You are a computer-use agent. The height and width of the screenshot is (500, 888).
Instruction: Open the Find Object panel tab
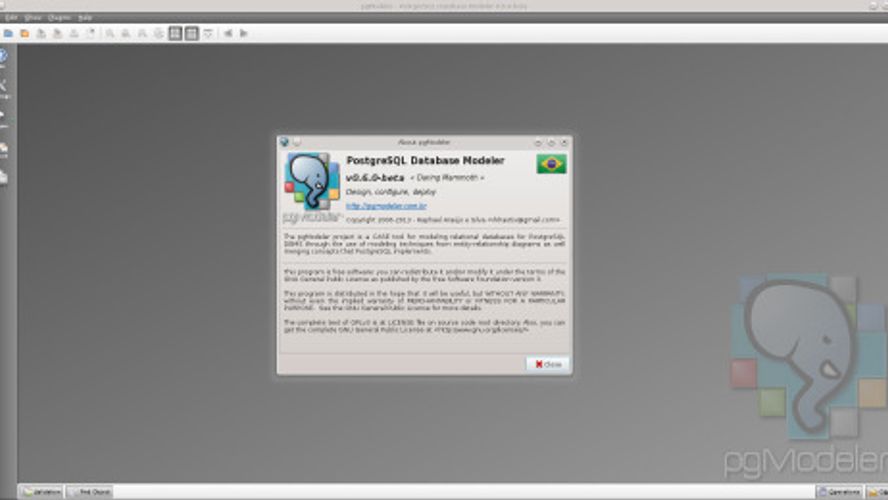89,492
